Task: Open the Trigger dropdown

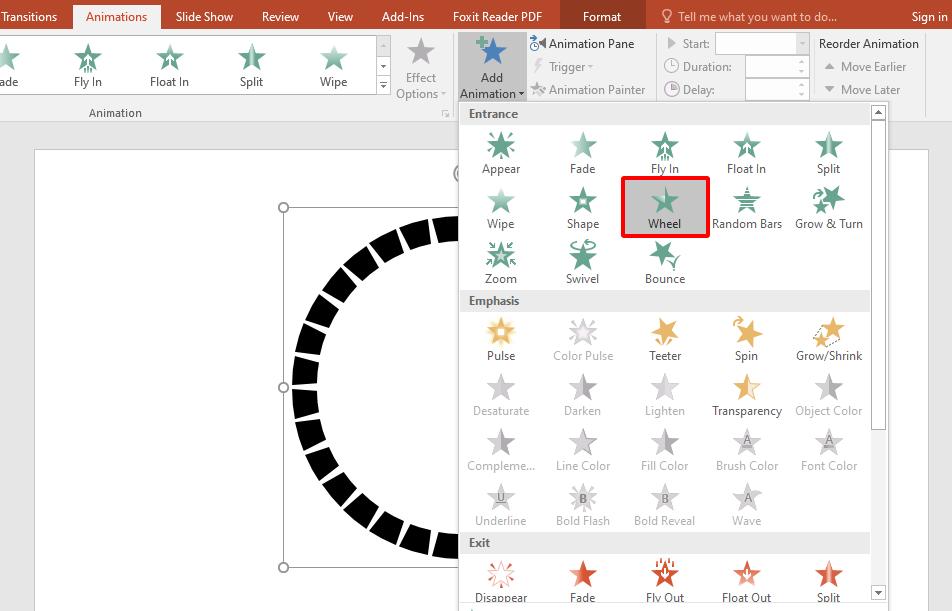Action: pos(568,66)
